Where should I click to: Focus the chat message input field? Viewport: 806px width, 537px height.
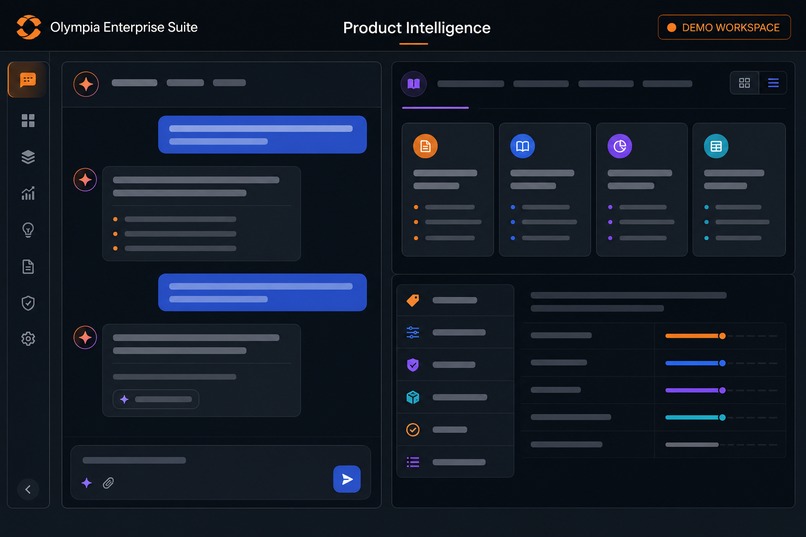tap(221, 472)
